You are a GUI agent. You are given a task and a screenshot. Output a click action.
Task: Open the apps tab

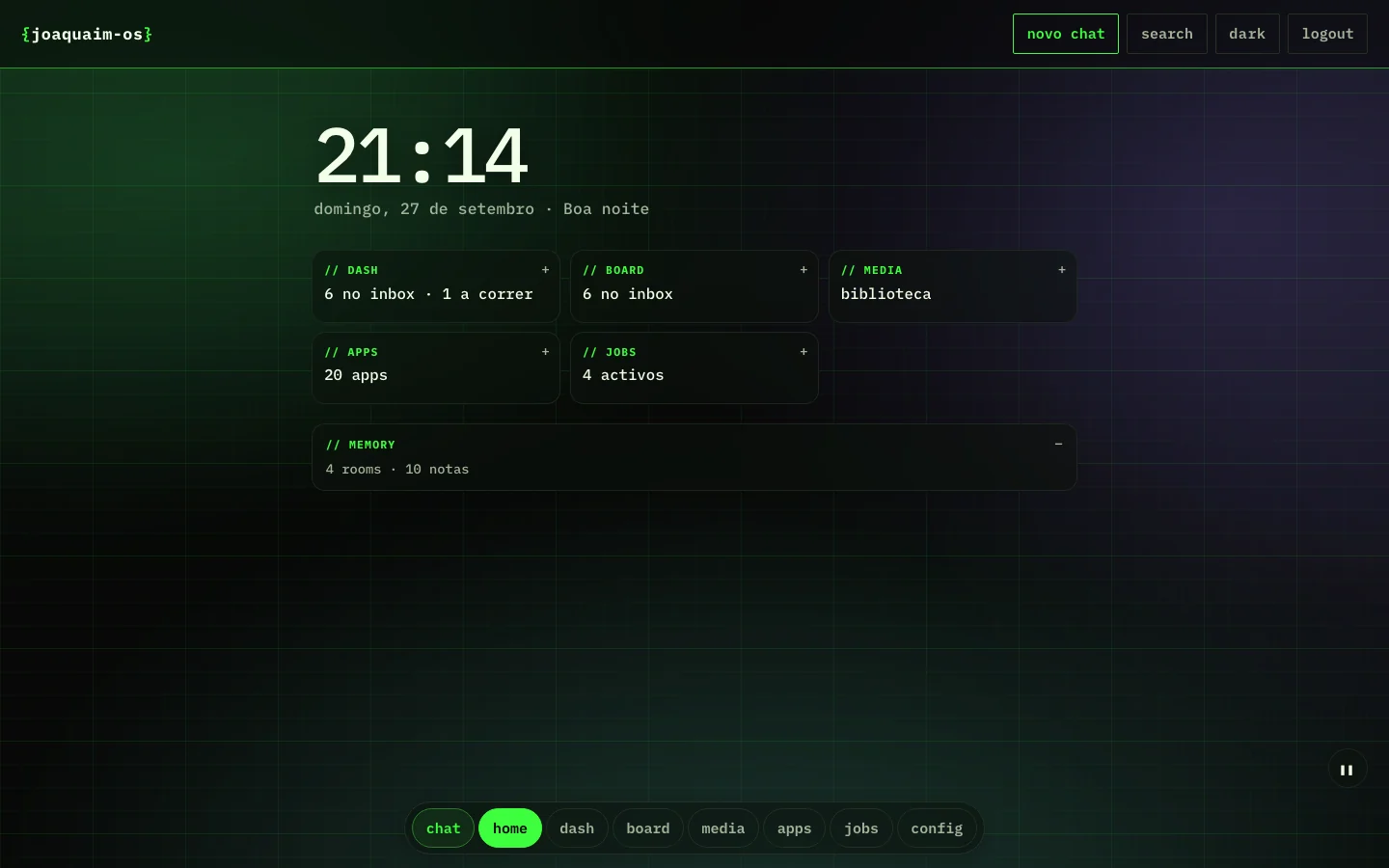click(794, 828)
